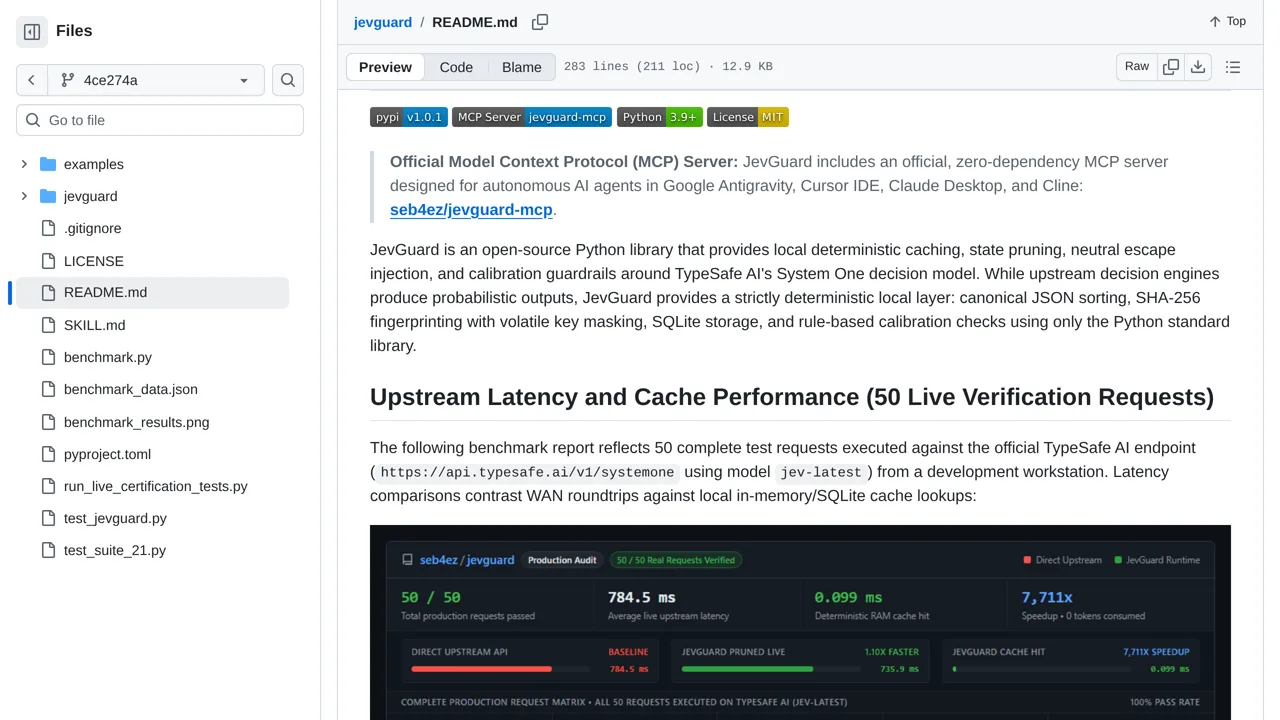Copy the file path icon next to README.md
This screenshot has height=720, width=1280.
540,22
